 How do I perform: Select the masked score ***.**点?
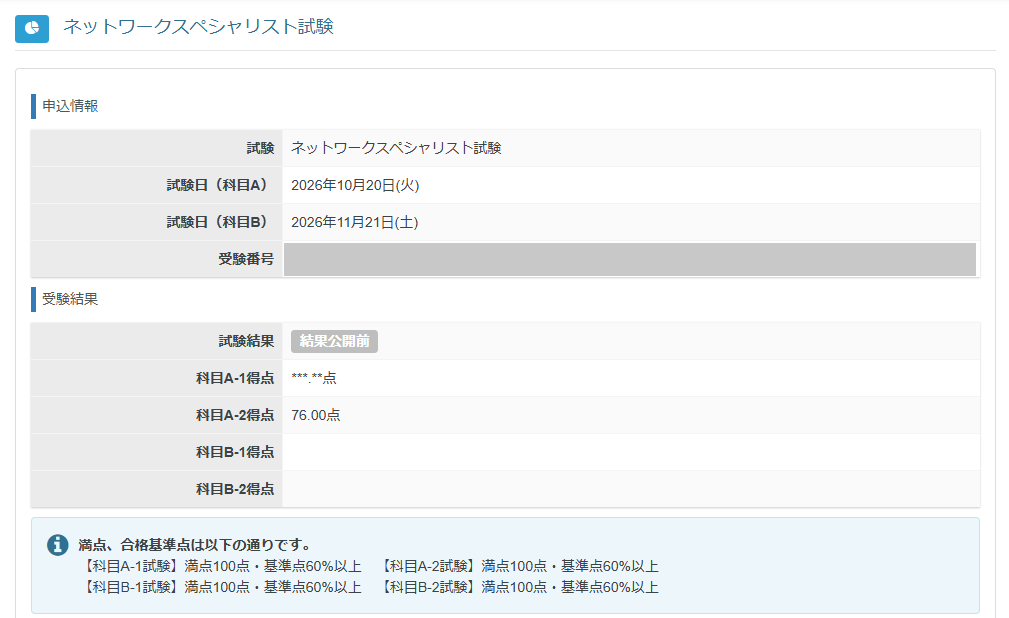tap(314, 378)
